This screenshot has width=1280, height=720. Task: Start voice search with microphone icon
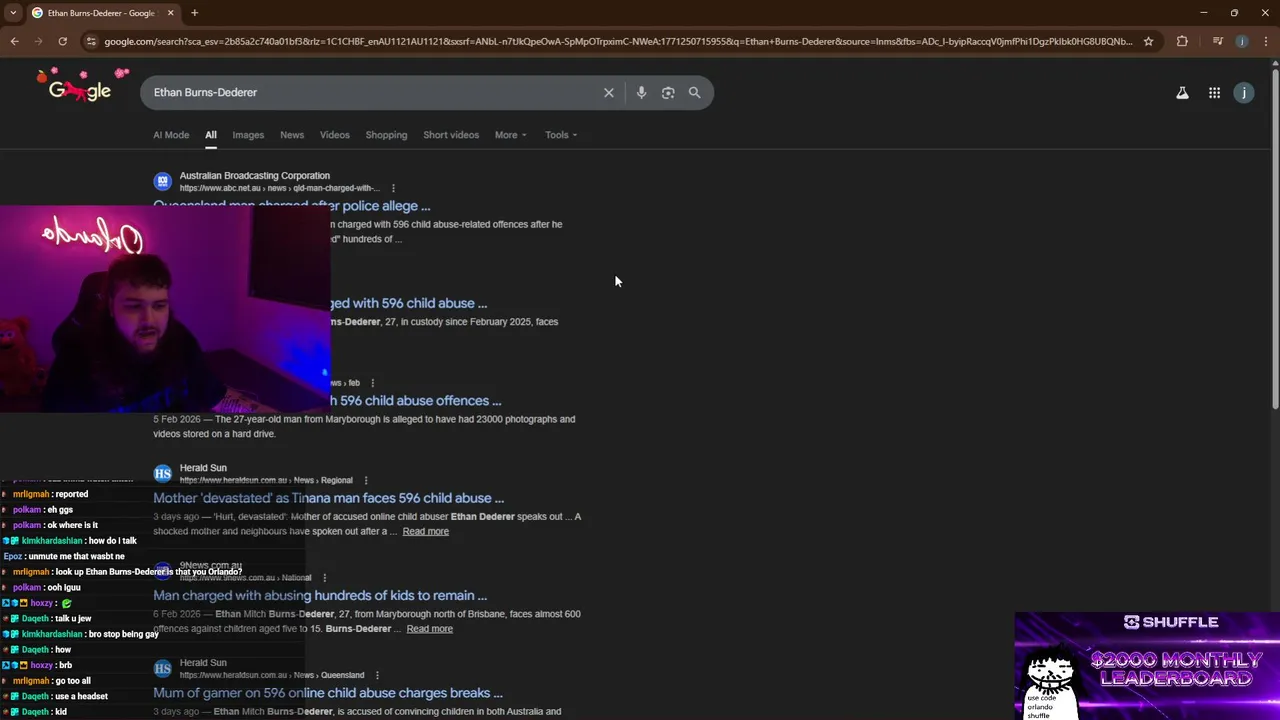641,92
